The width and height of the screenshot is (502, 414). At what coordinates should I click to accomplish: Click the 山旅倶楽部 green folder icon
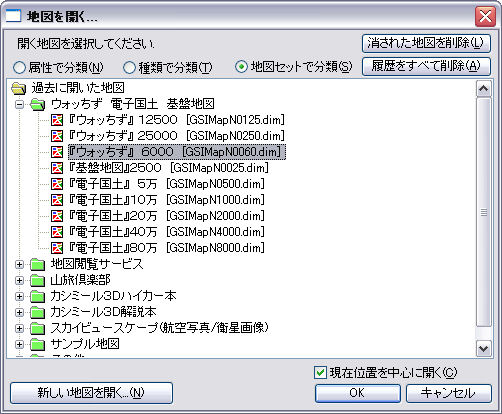[37, 280]
